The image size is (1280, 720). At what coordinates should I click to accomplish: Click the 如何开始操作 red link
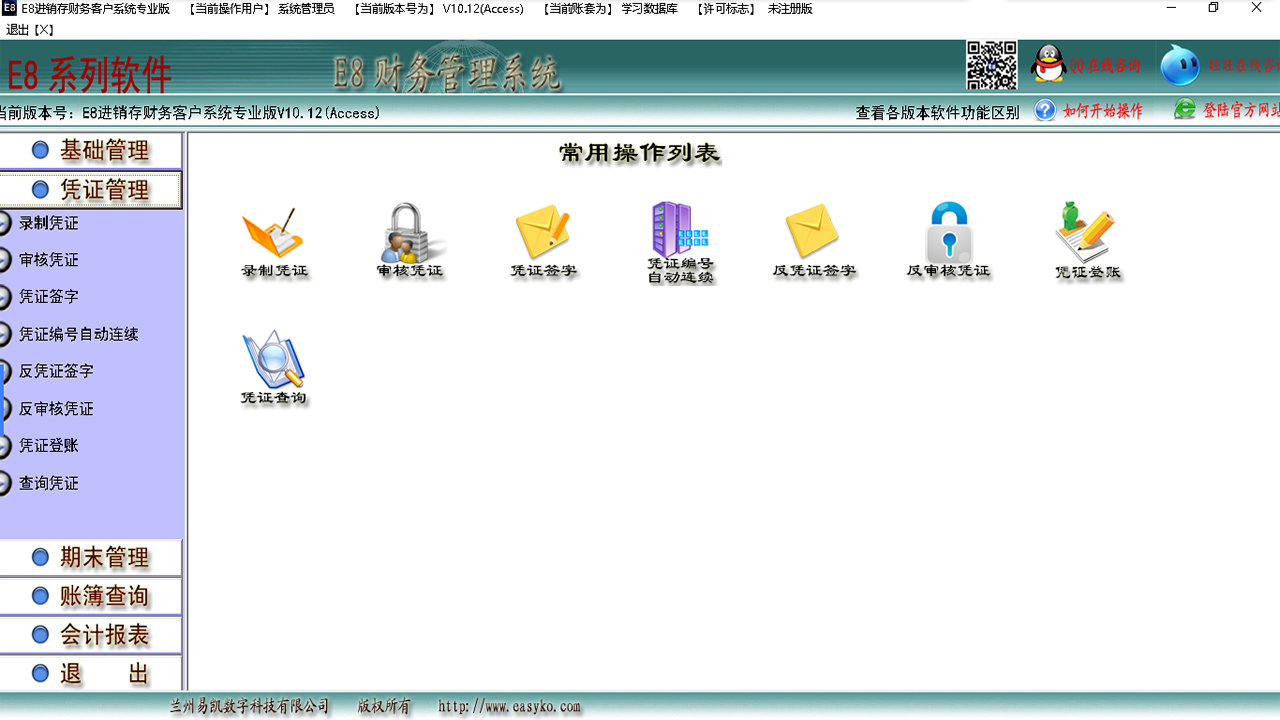point(1103,111)
